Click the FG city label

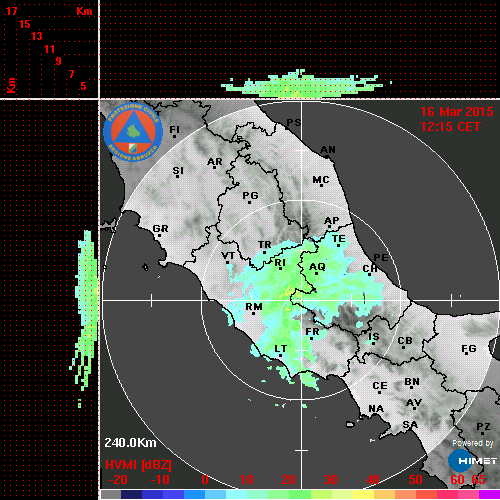click(469, 349)
